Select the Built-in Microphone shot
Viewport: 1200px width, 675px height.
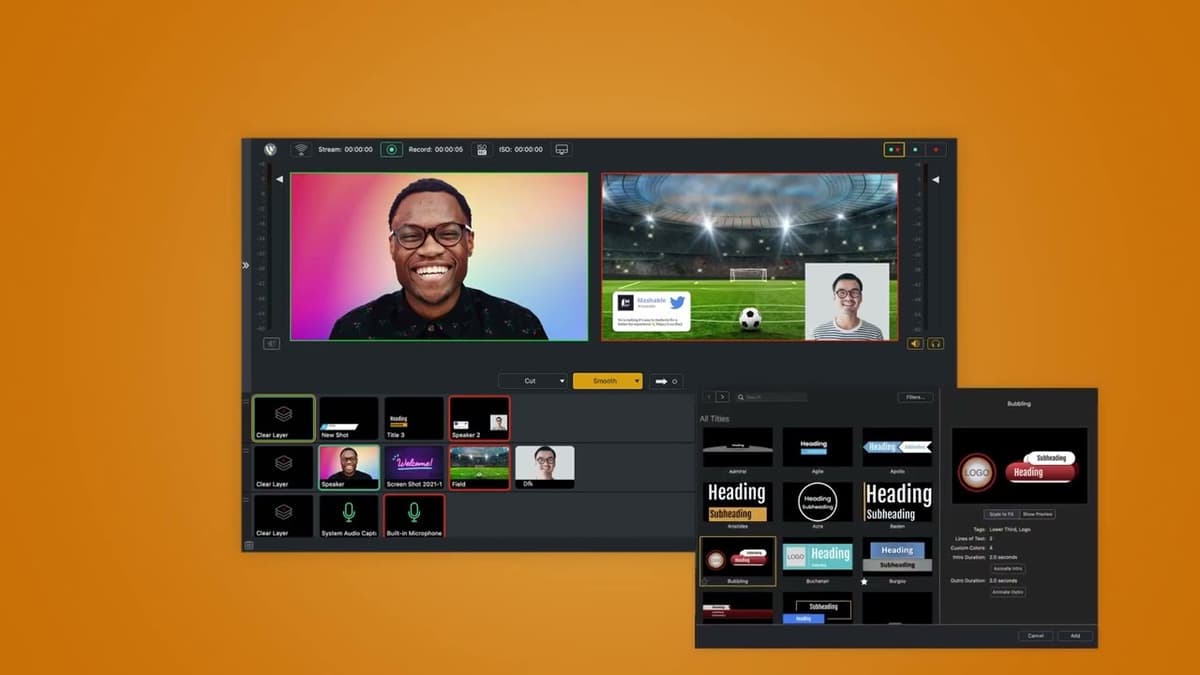pos(414,516)
